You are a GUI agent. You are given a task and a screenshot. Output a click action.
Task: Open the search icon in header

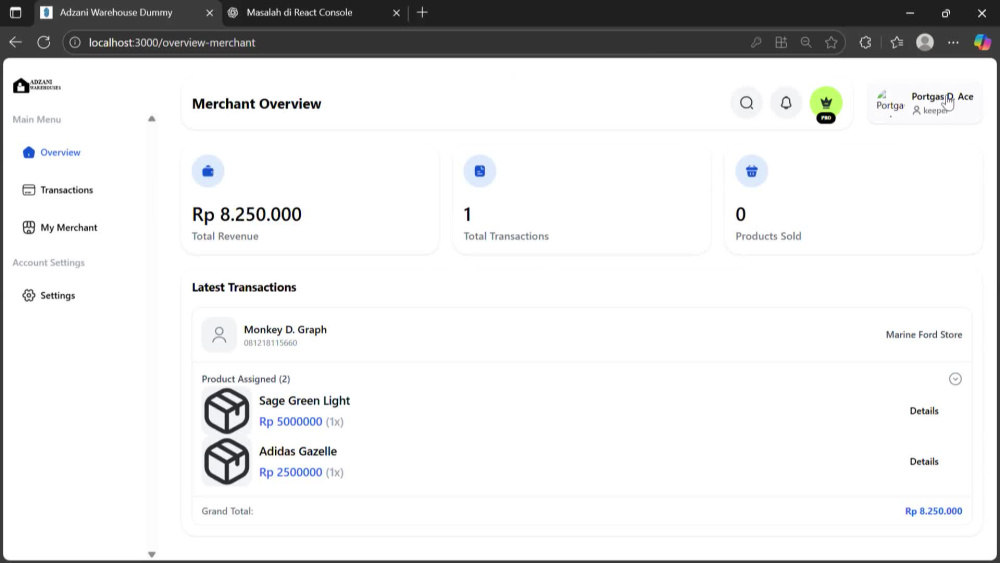746,103
